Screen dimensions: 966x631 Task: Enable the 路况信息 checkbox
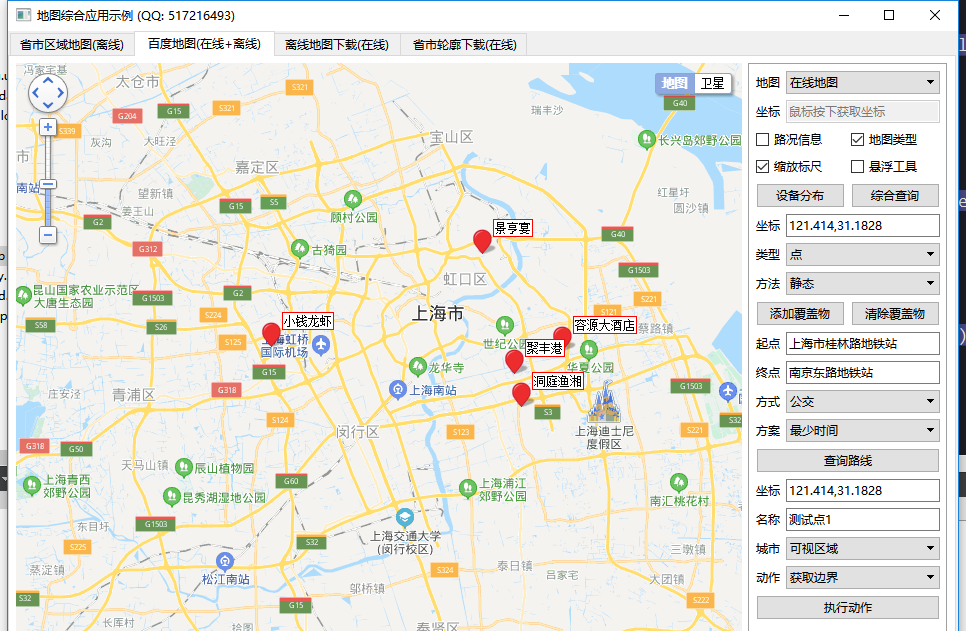(763, 140)
